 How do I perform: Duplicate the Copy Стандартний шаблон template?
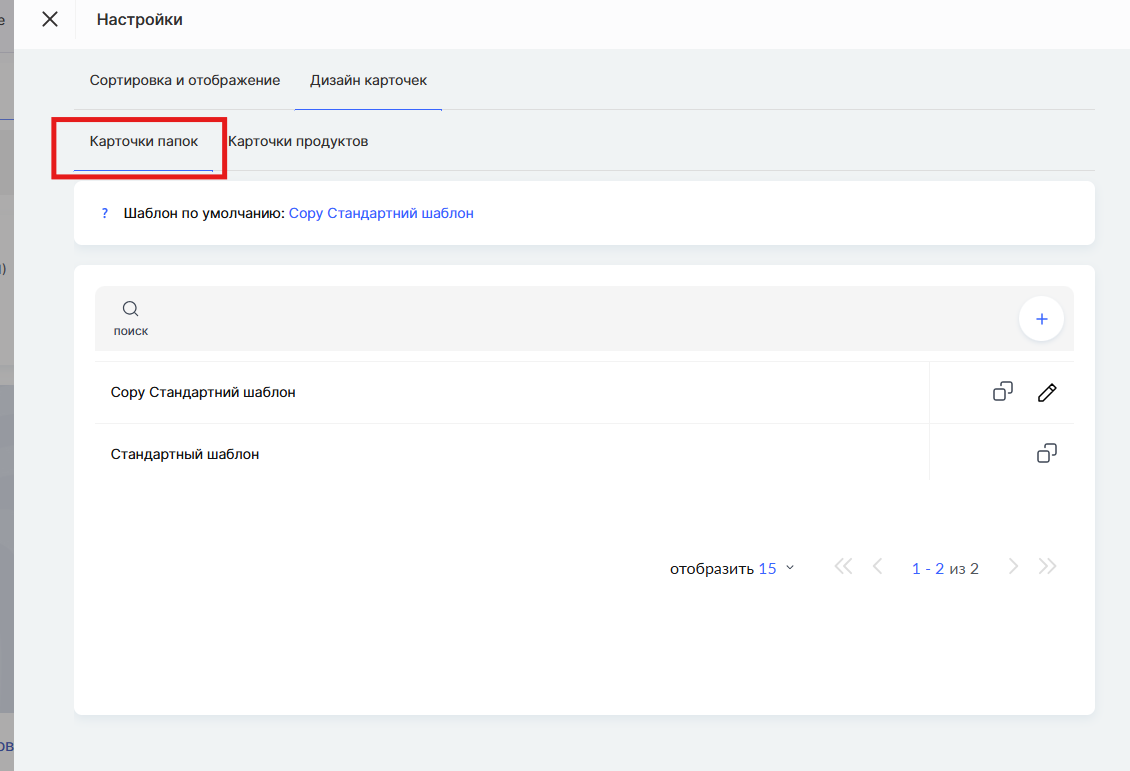pyautogui.click(x=1002, y=392)
